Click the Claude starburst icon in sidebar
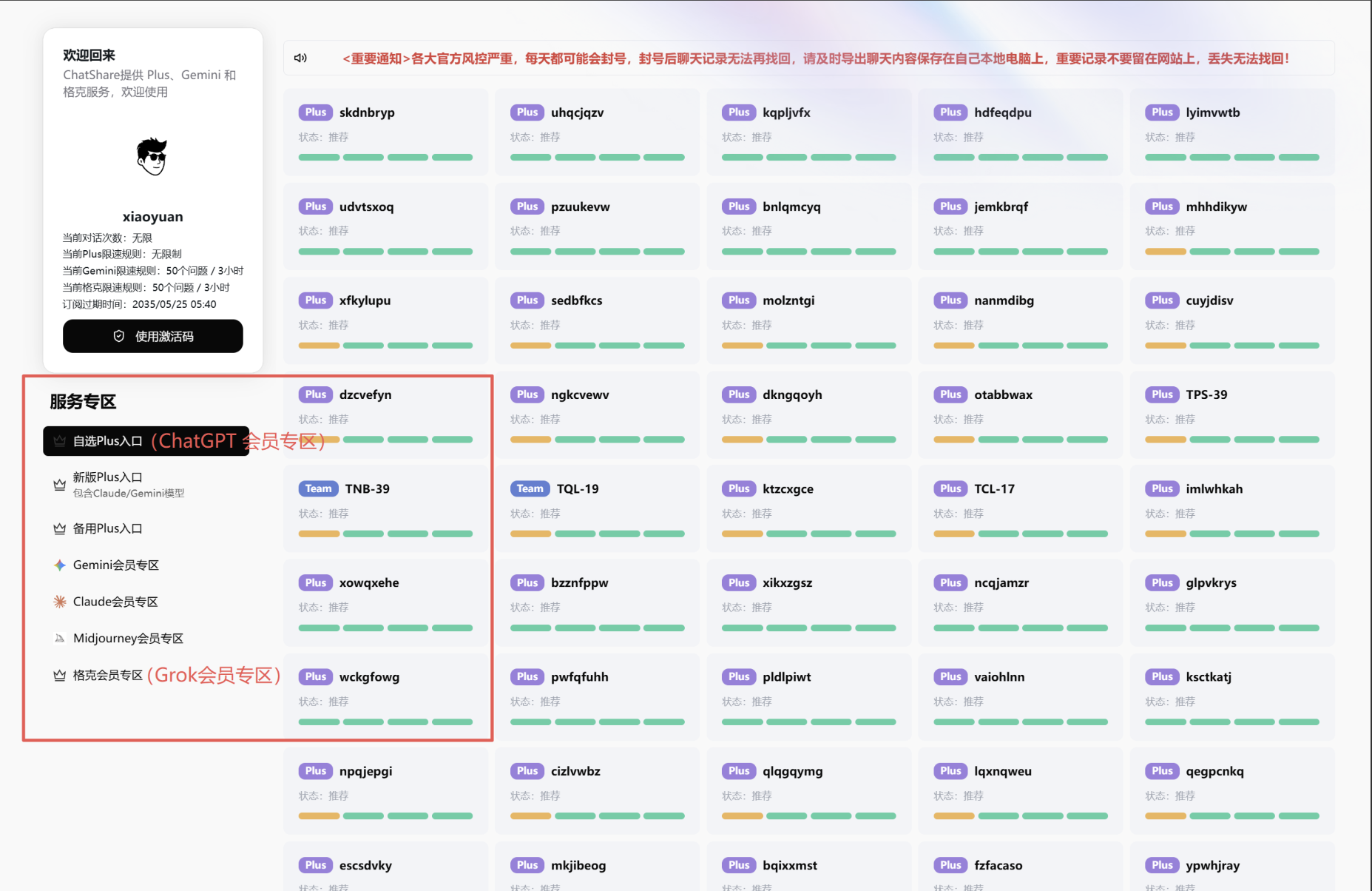Viewport: 1372px width, 891px height. 60,602
